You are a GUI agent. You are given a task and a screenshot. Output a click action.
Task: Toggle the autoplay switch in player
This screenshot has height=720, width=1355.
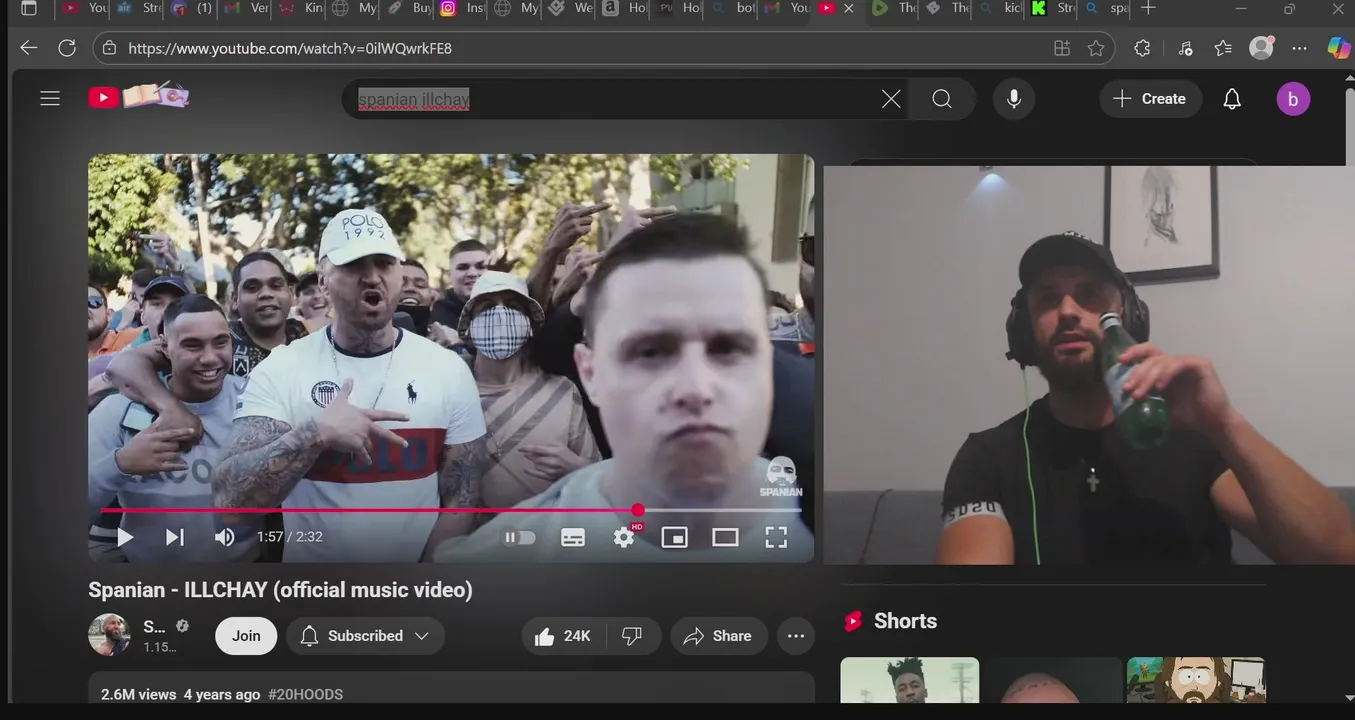(x=519, y=537)
